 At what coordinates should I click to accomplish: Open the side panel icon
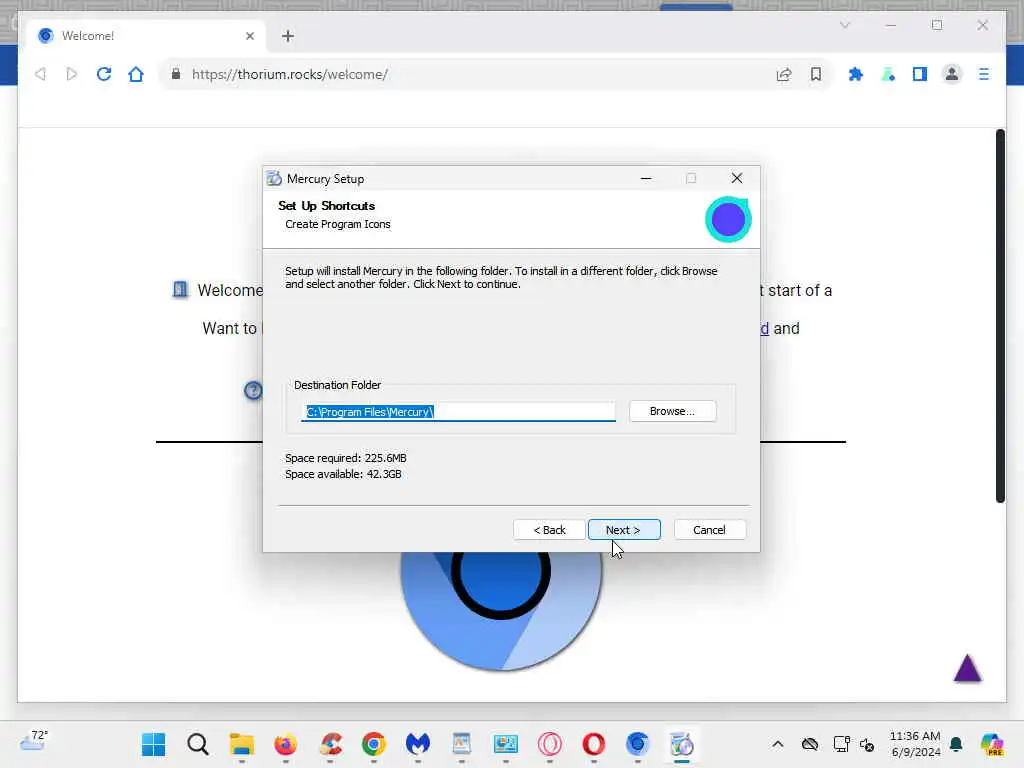point(920,74)
